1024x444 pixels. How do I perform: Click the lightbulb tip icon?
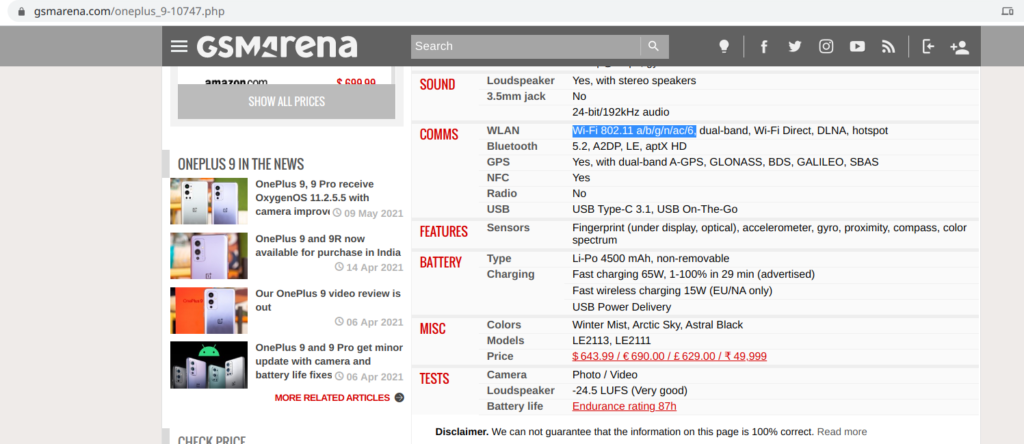(x=724, y=46)
